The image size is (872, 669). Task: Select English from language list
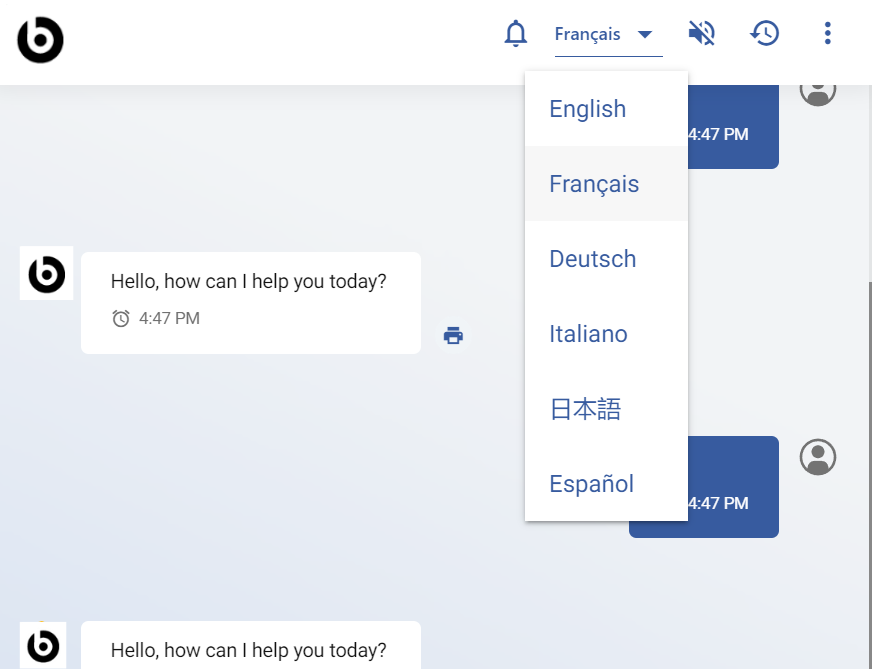588,109
